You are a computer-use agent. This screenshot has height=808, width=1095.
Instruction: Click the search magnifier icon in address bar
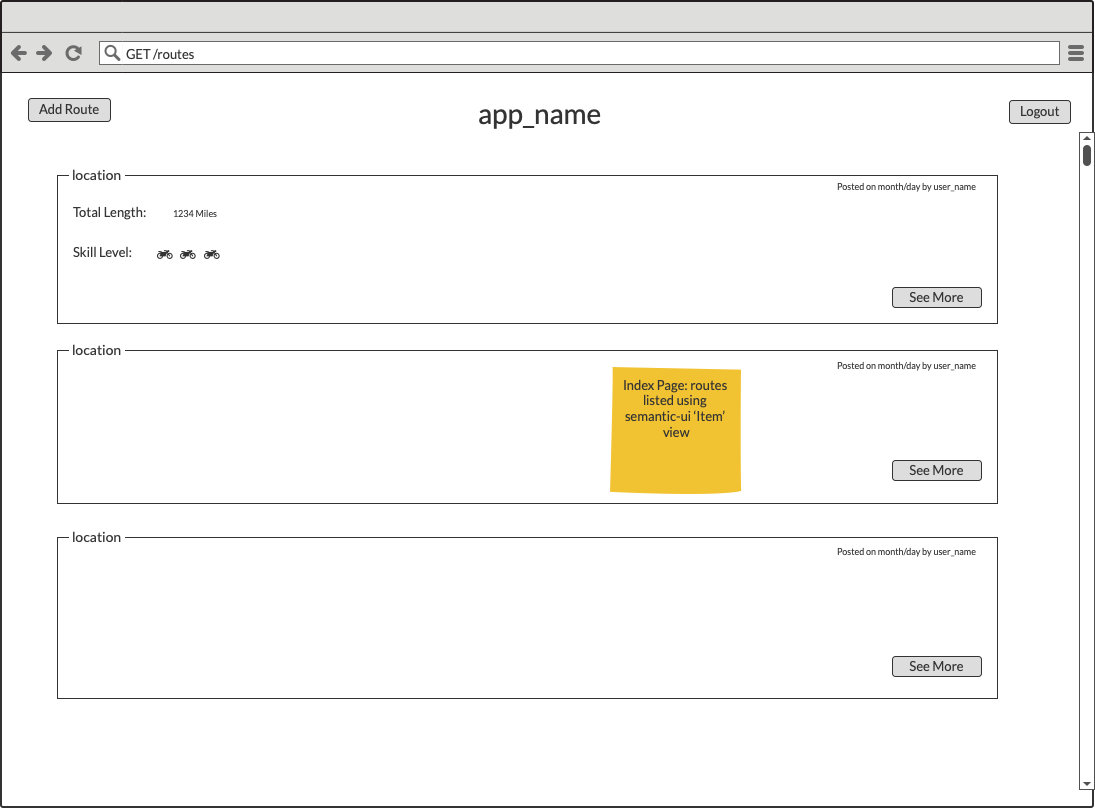(112, 52)
